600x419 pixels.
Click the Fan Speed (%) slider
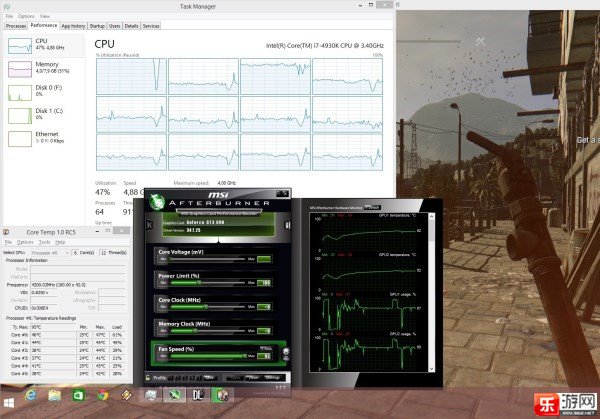(207, 356)
